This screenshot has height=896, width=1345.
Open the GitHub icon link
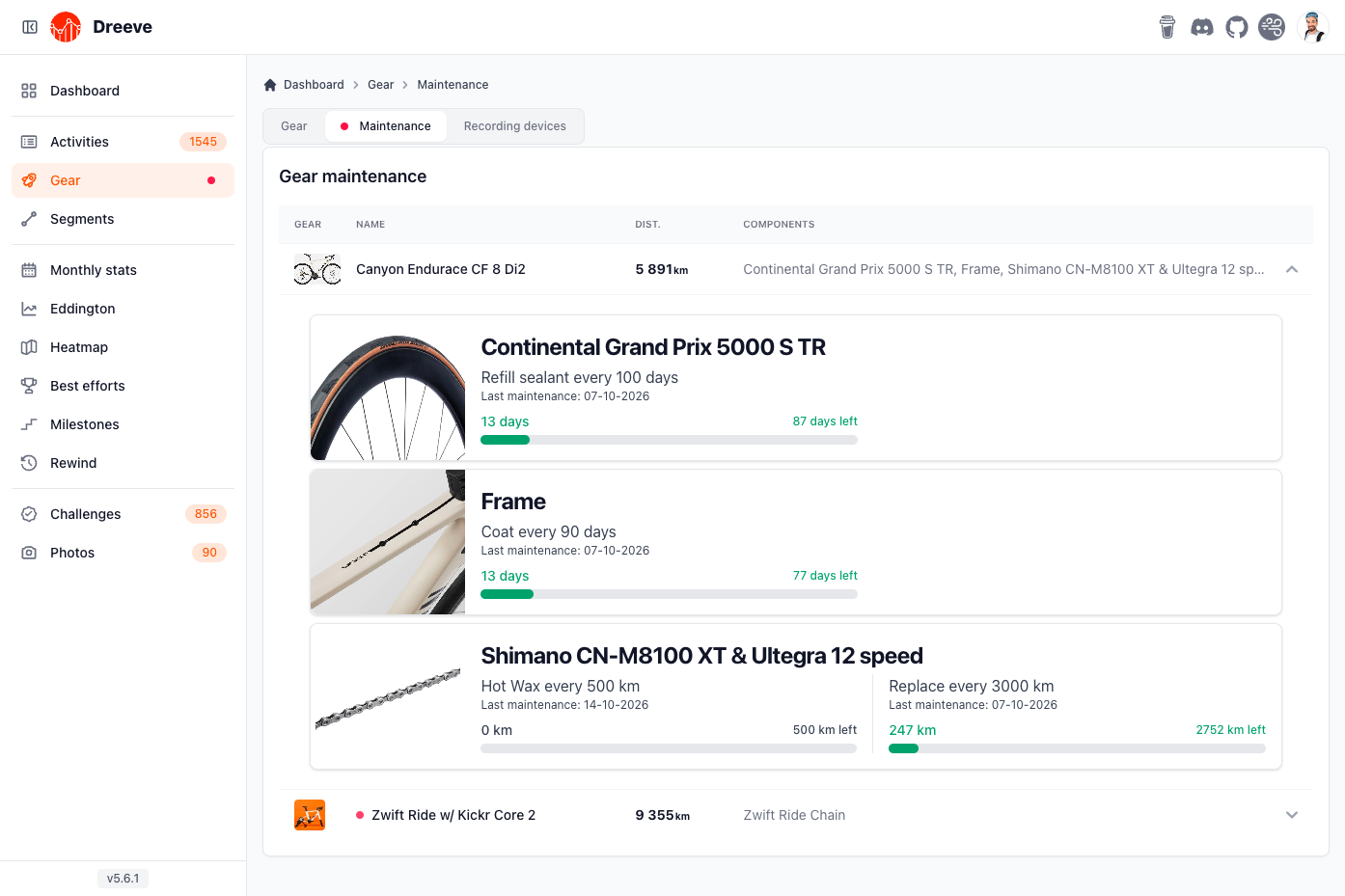pos(1237,27)
